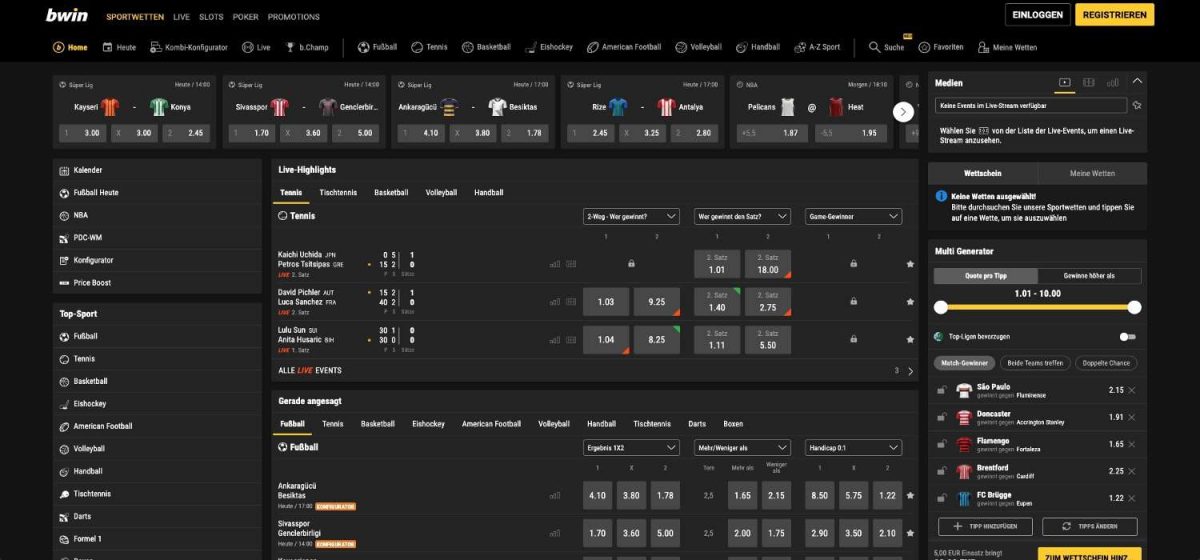Select Tischtennis tab in Live-Highlights
The height and width of the screenshot is (560, 1200).
[338, 192]
